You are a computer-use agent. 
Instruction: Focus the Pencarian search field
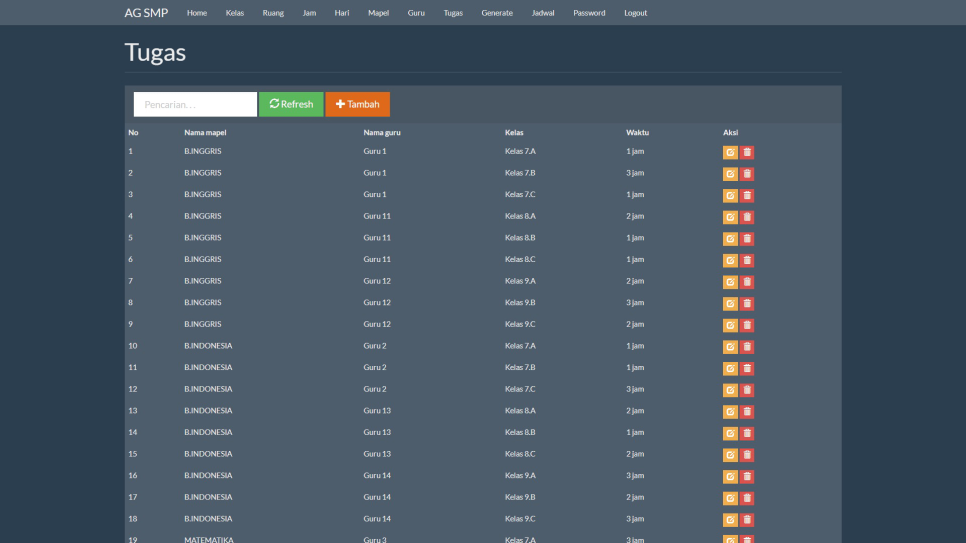(x=195, y=104)
